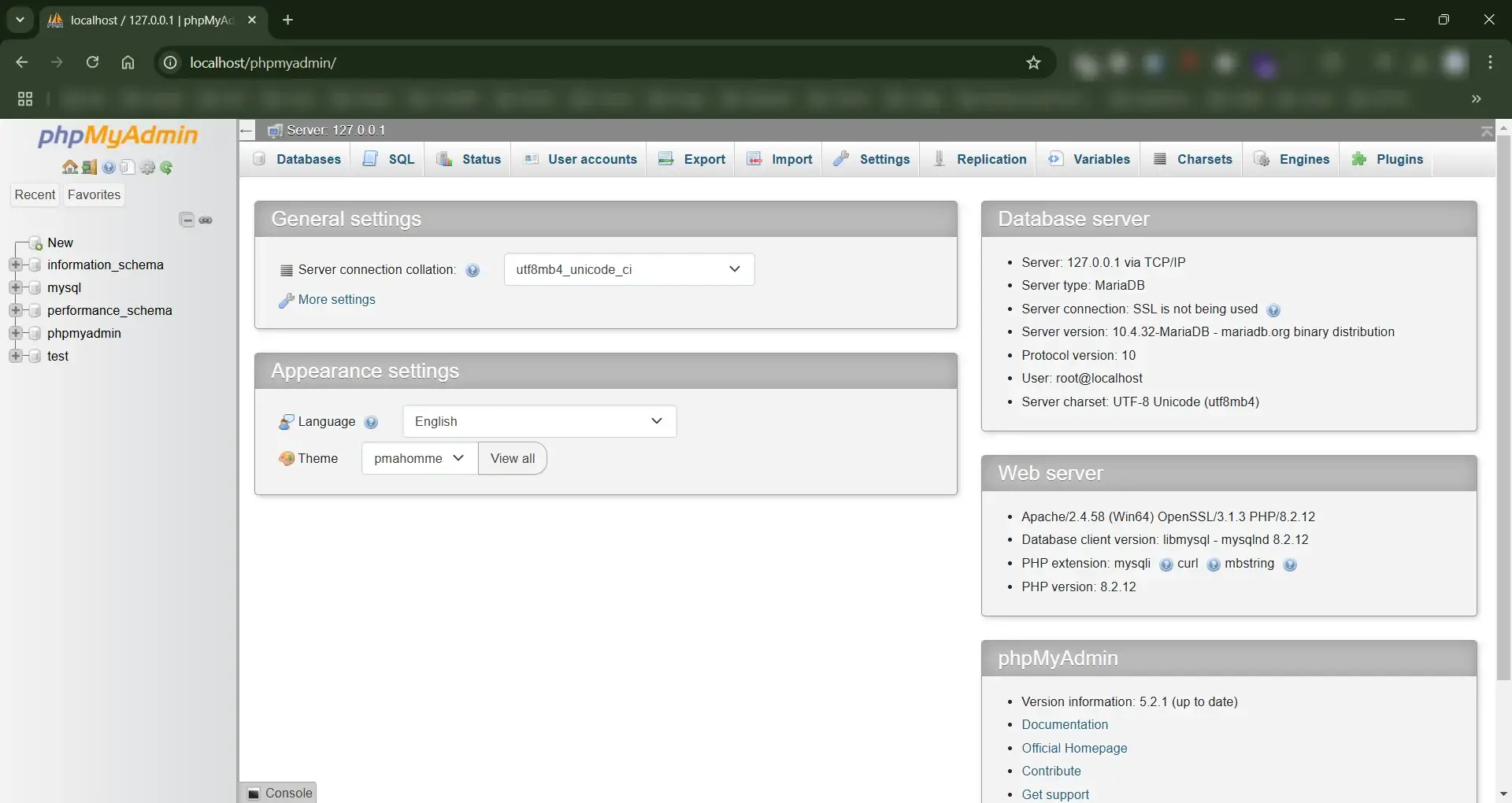The height and width of the screenshot is (803, 1512).
Task: Toggle the link with main panel icon
Action: (x=206, y=220)
